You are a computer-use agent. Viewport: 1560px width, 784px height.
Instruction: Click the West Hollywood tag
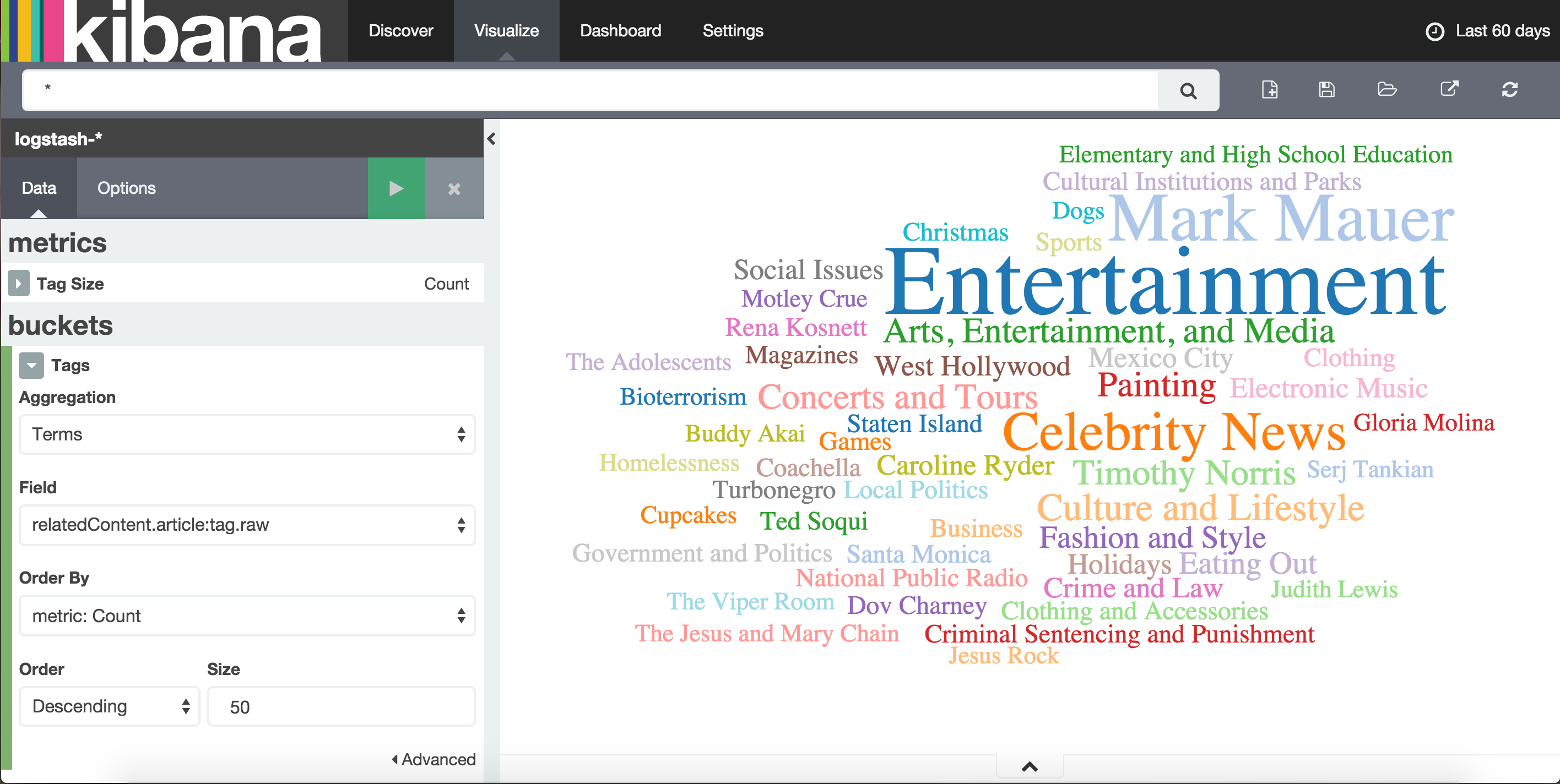973,366
